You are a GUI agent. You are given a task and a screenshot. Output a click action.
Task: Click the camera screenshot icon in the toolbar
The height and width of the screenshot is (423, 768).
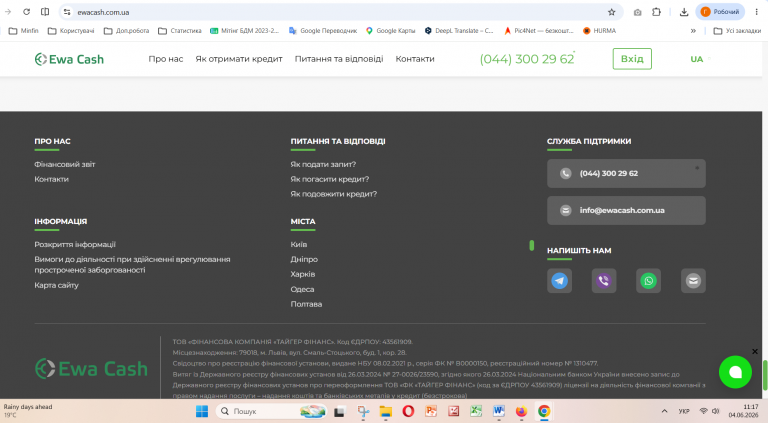point(637,12)
